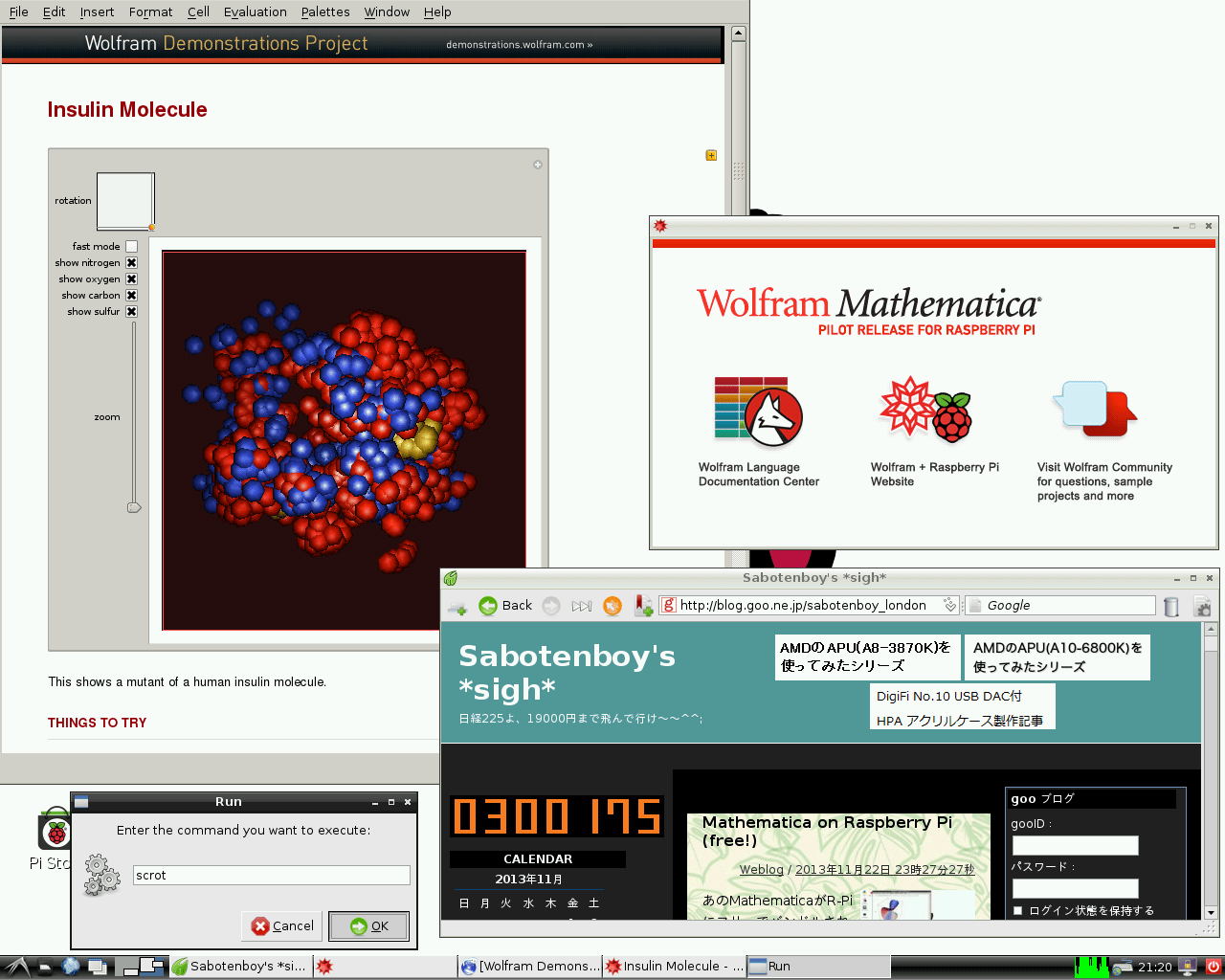
Task: Click Cancel in the Run dialog
Action: tap(282, 925)
